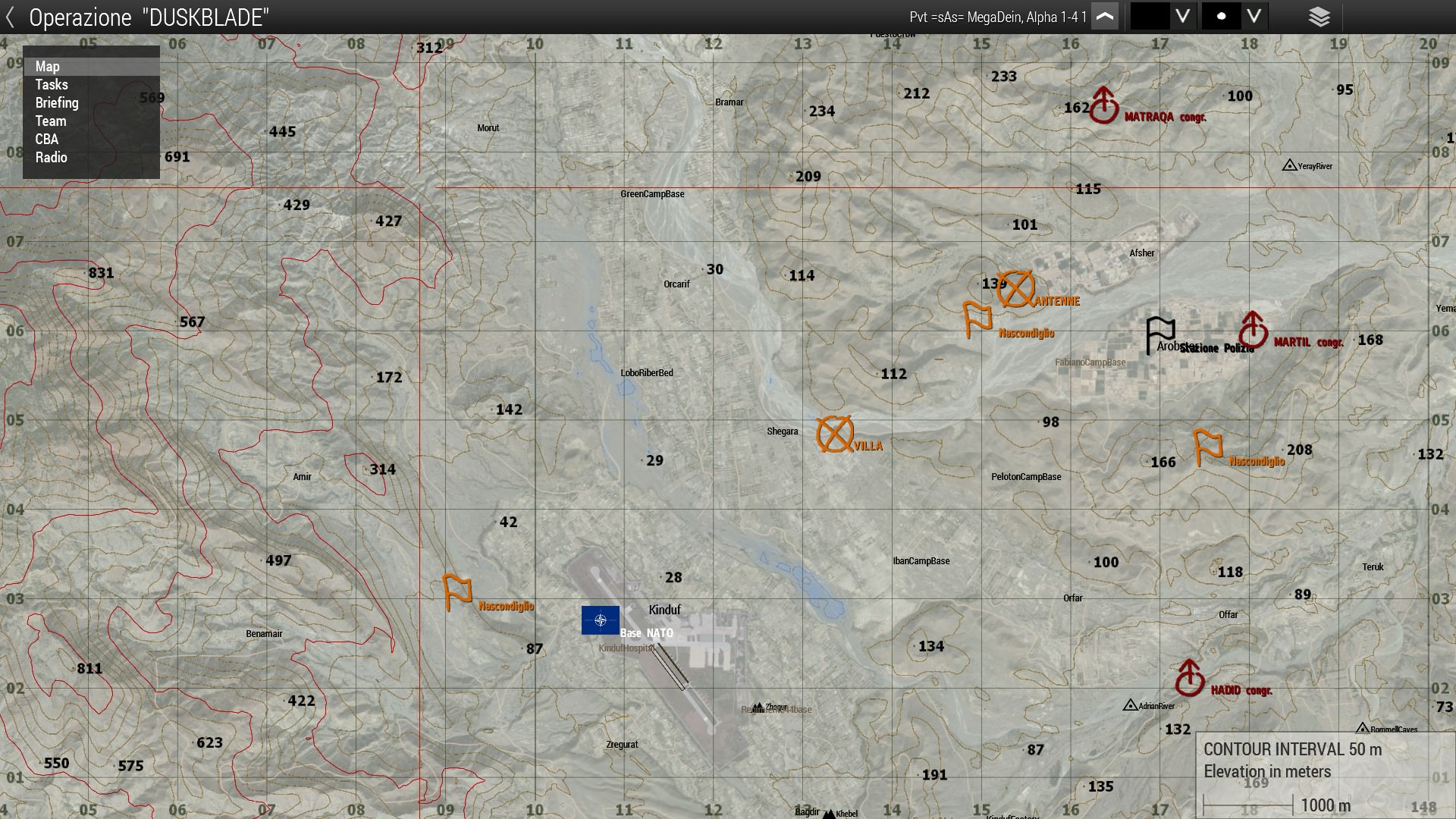This screenshot has width=1456, height=819.
Task: Click the hill 234 elevation point
Action: (x=821, y=111)
